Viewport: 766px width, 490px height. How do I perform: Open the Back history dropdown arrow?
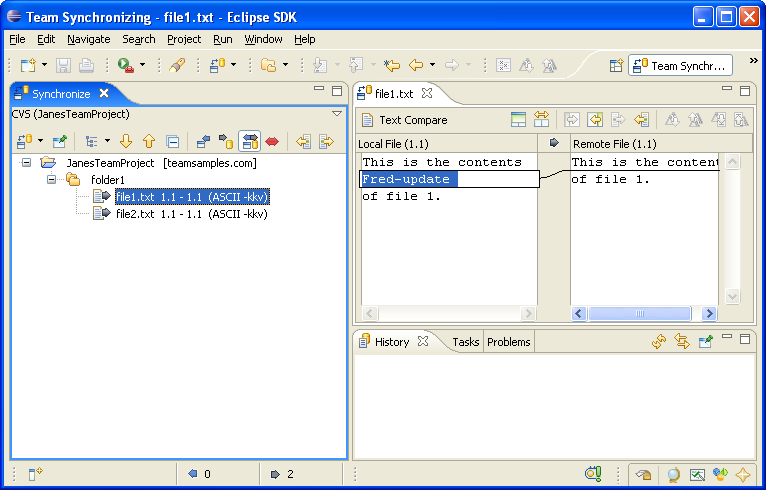(x=432, y=64)
